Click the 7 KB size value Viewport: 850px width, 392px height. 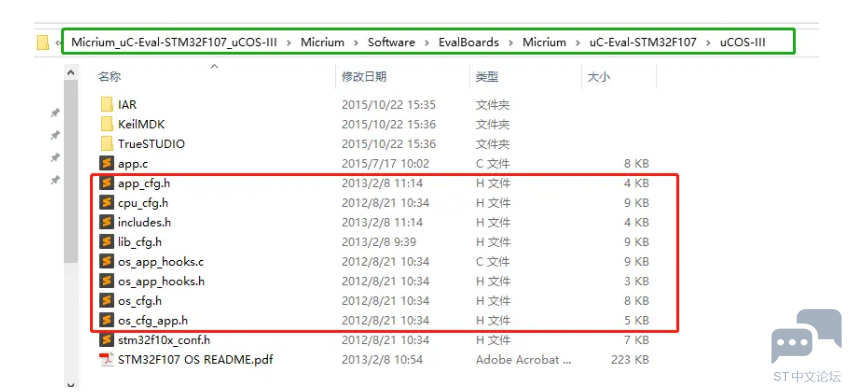[636, 340]
